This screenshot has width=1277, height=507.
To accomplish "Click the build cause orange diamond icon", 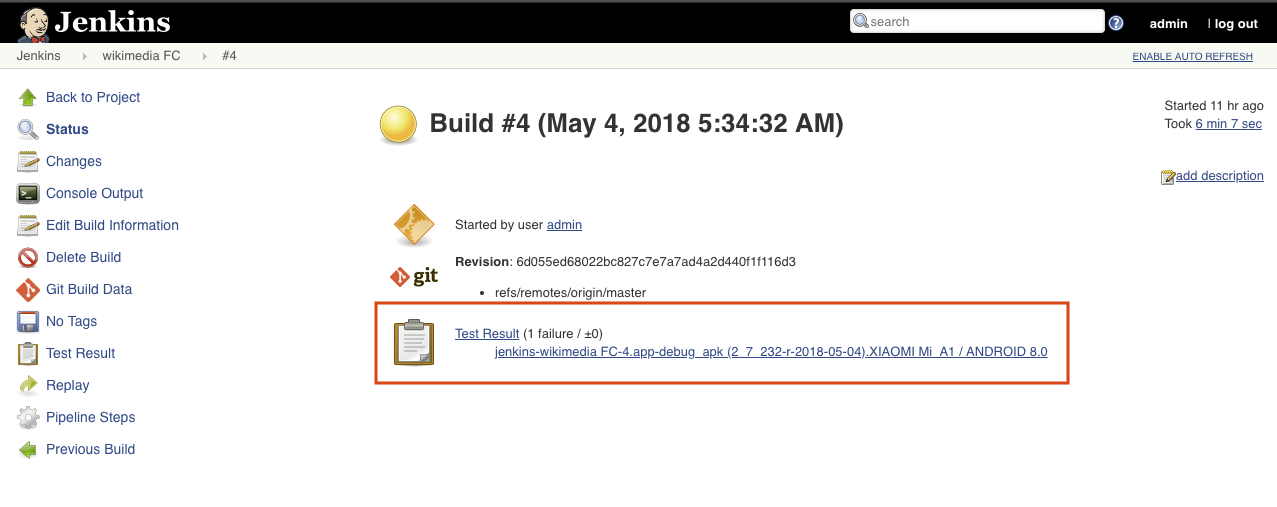I will point(414,225).
